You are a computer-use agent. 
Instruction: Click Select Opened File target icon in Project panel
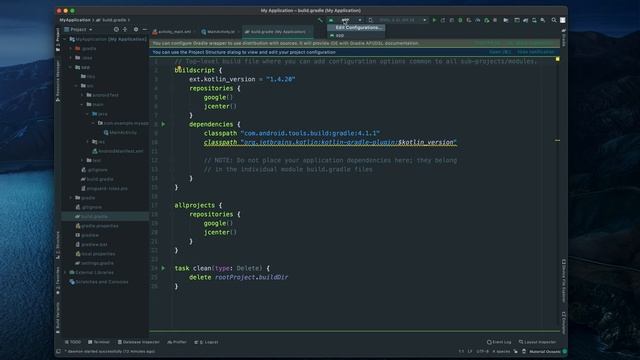point(116,29)
